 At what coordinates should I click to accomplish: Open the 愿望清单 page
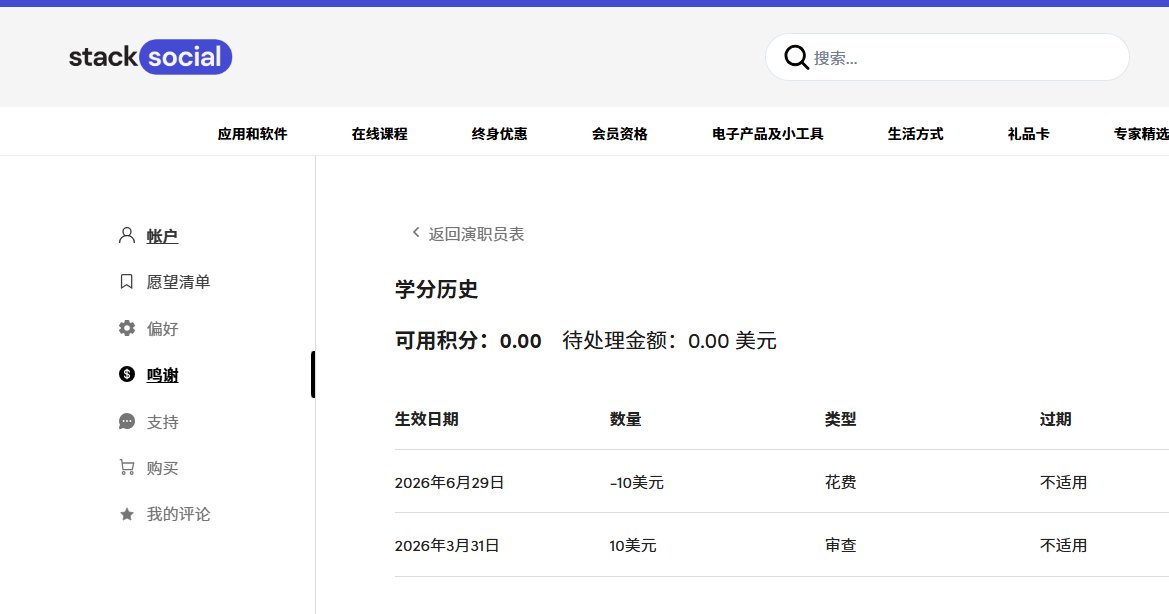click(178, 282)
